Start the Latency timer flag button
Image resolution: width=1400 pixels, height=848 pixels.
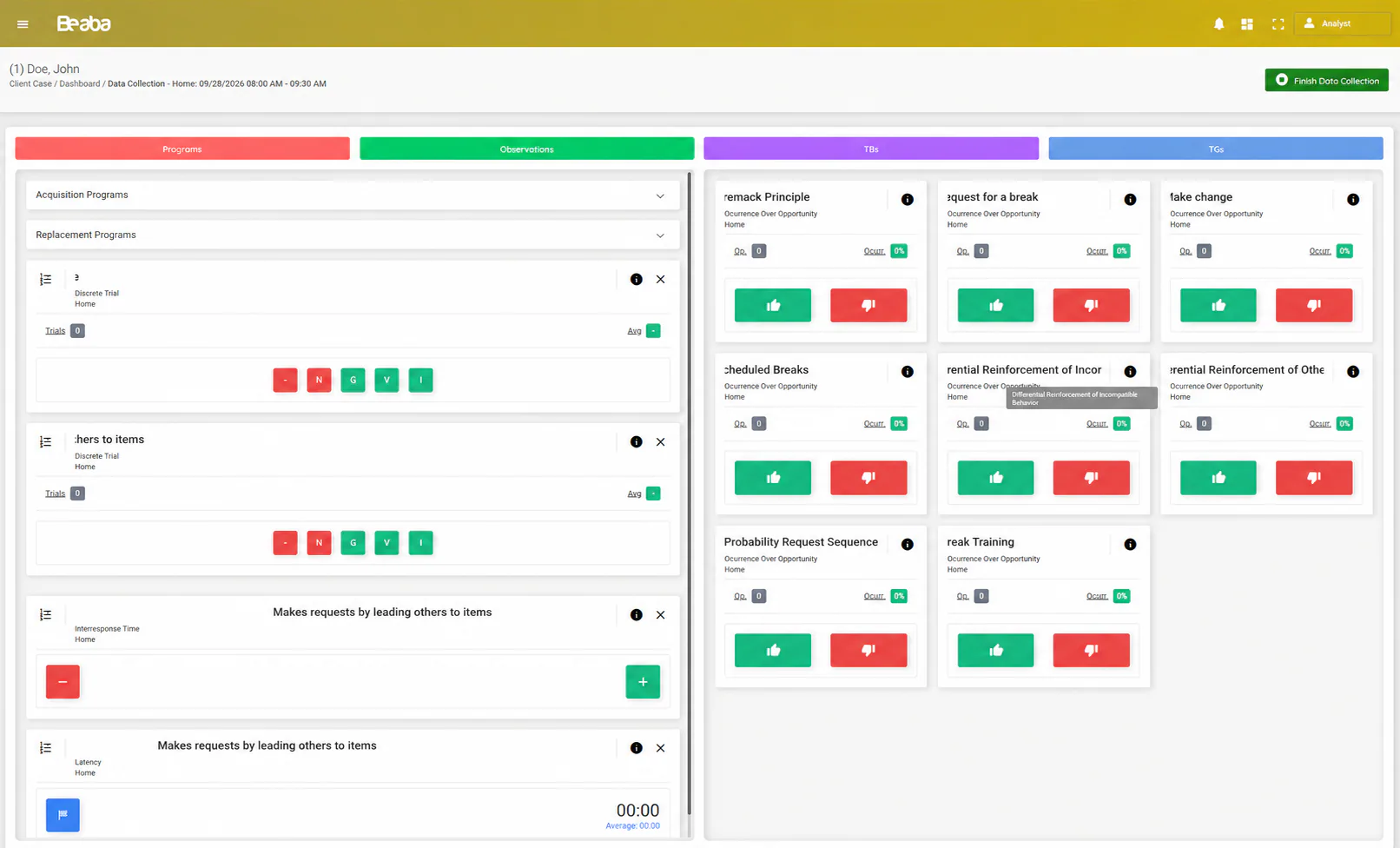(x=63, y=815)
